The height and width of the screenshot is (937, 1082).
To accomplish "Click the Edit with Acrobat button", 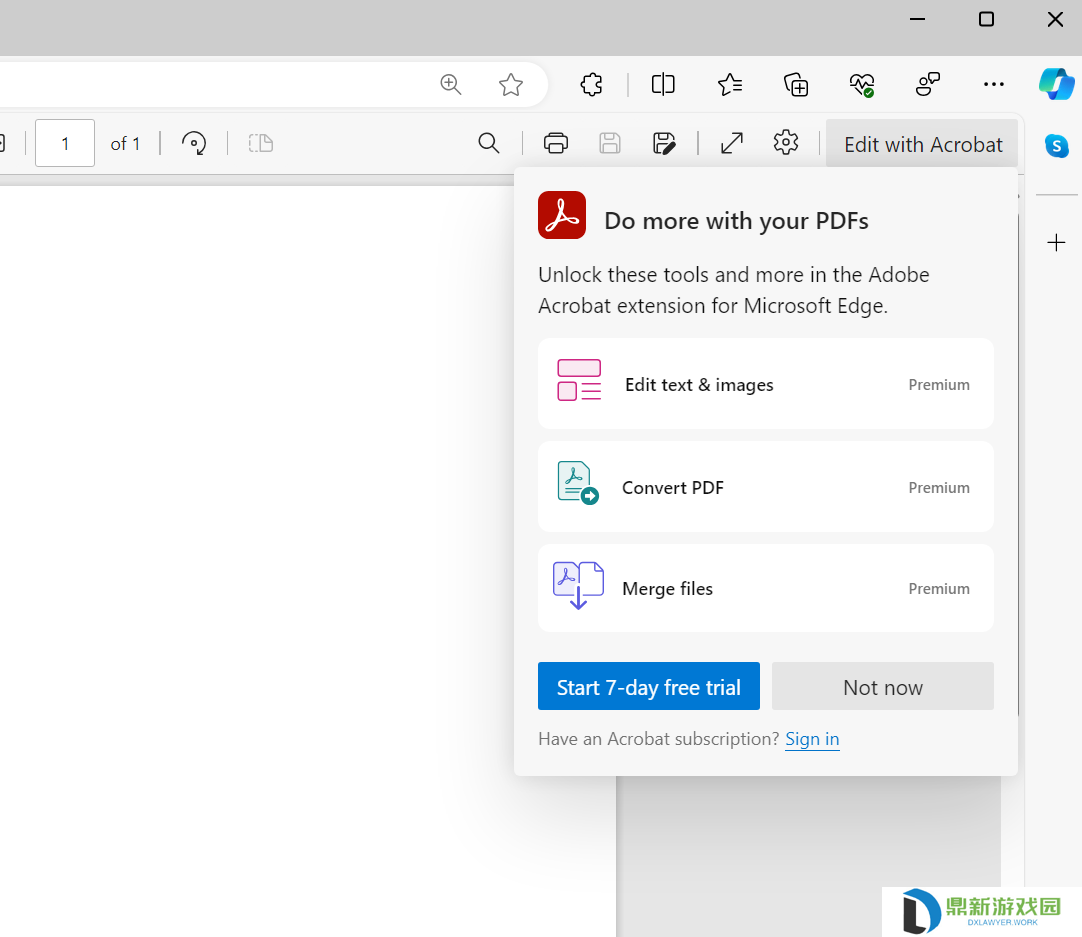I will [x=923, y=144].
